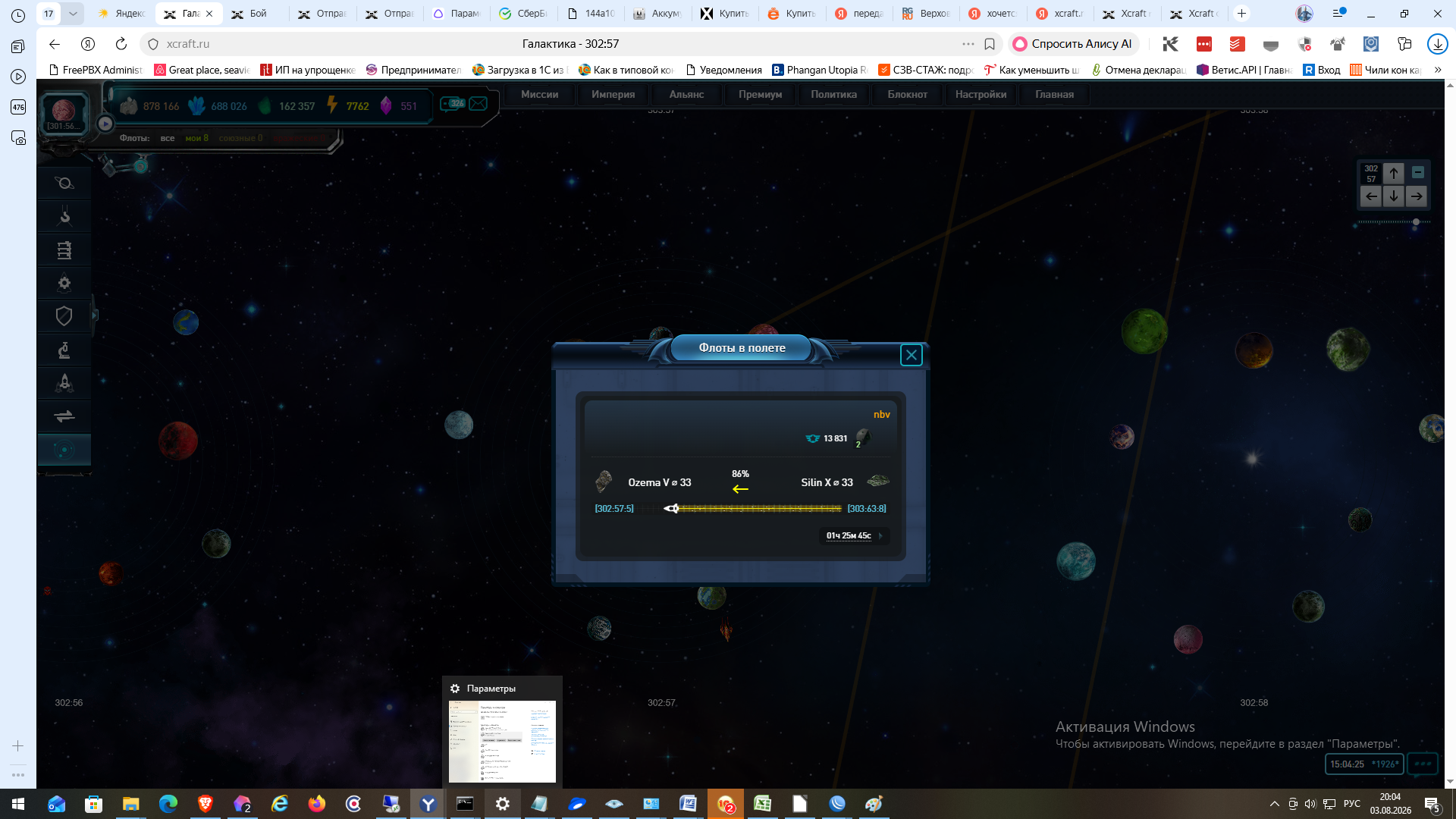The height and width of the screenshot is (819, 1456).
Task: Show more bookmarks with the chevron
Action: [x=1438, y=70]
